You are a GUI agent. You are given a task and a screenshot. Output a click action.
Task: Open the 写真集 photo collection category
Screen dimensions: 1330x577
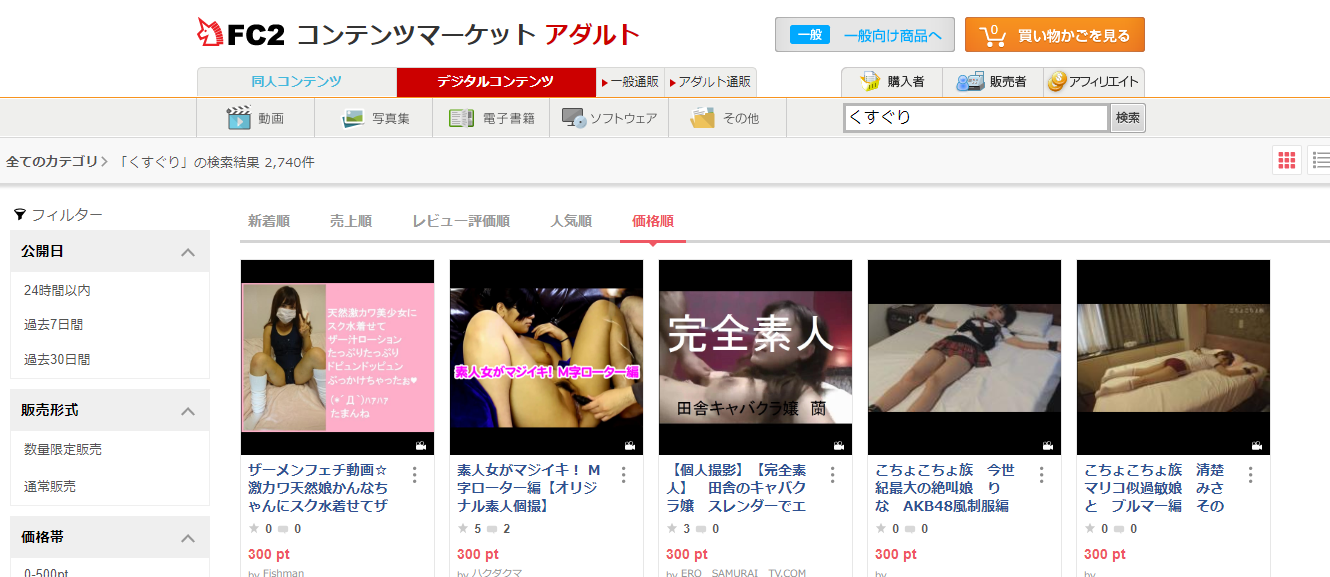tap(355, 117)
